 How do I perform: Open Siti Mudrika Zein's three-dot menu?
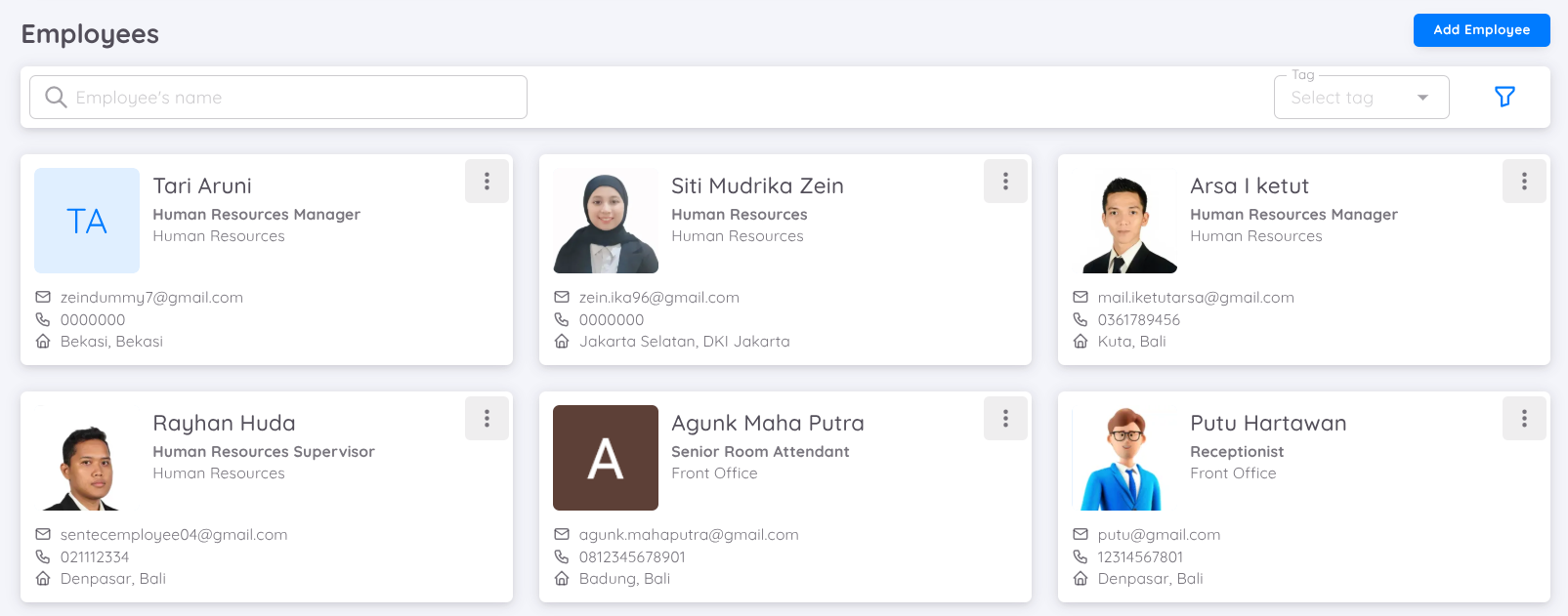pos(1005,182)
